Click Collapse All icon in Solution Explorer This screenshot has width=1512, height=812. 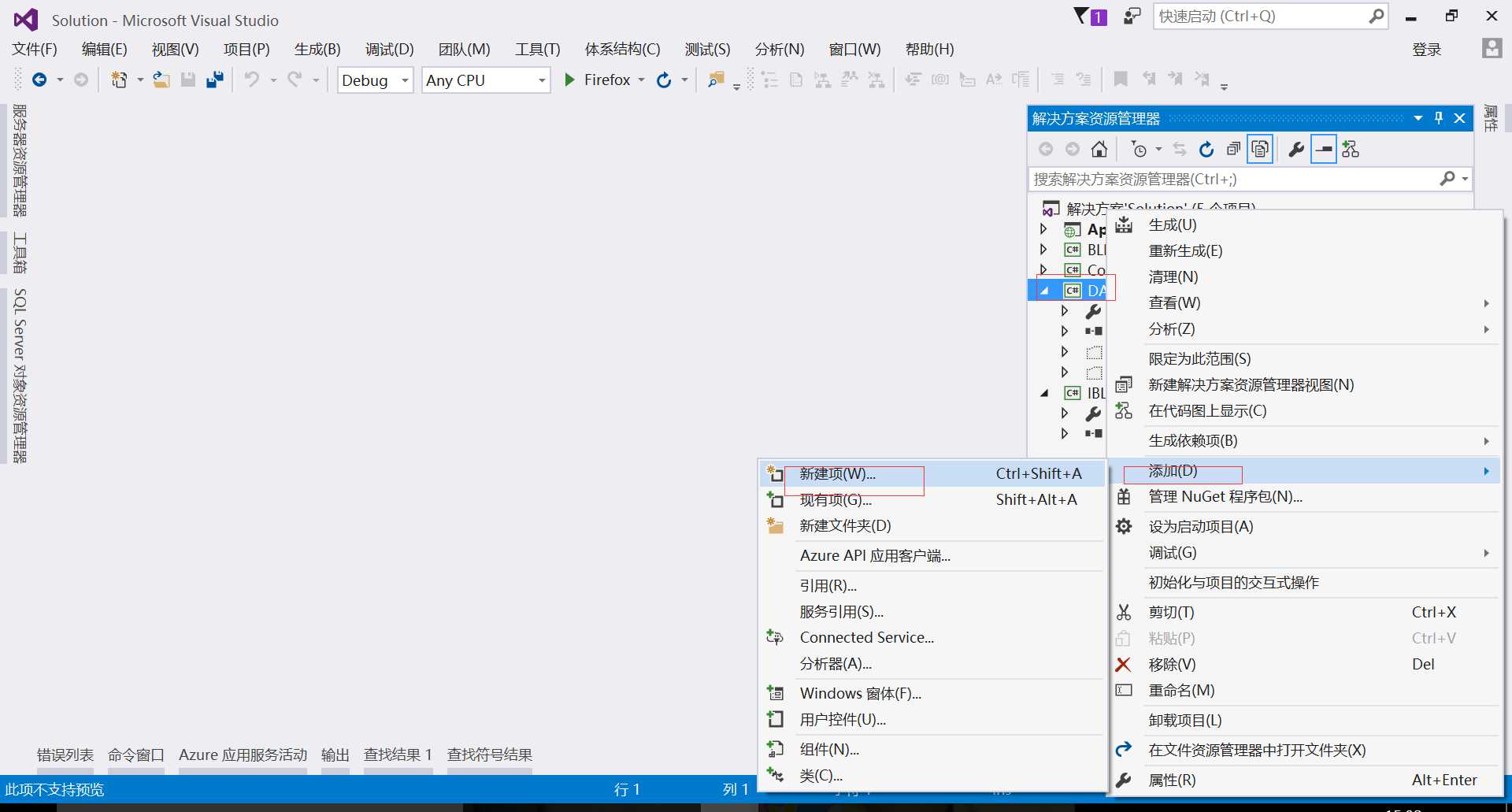[x=1233, y=149]
